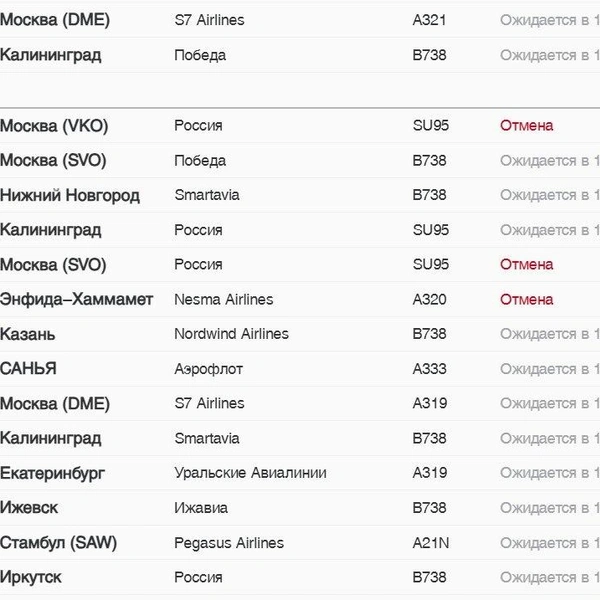Open the Москва (VKO) flight row
The height and width of the screenshot is (600, 600).
pos(300,126)
